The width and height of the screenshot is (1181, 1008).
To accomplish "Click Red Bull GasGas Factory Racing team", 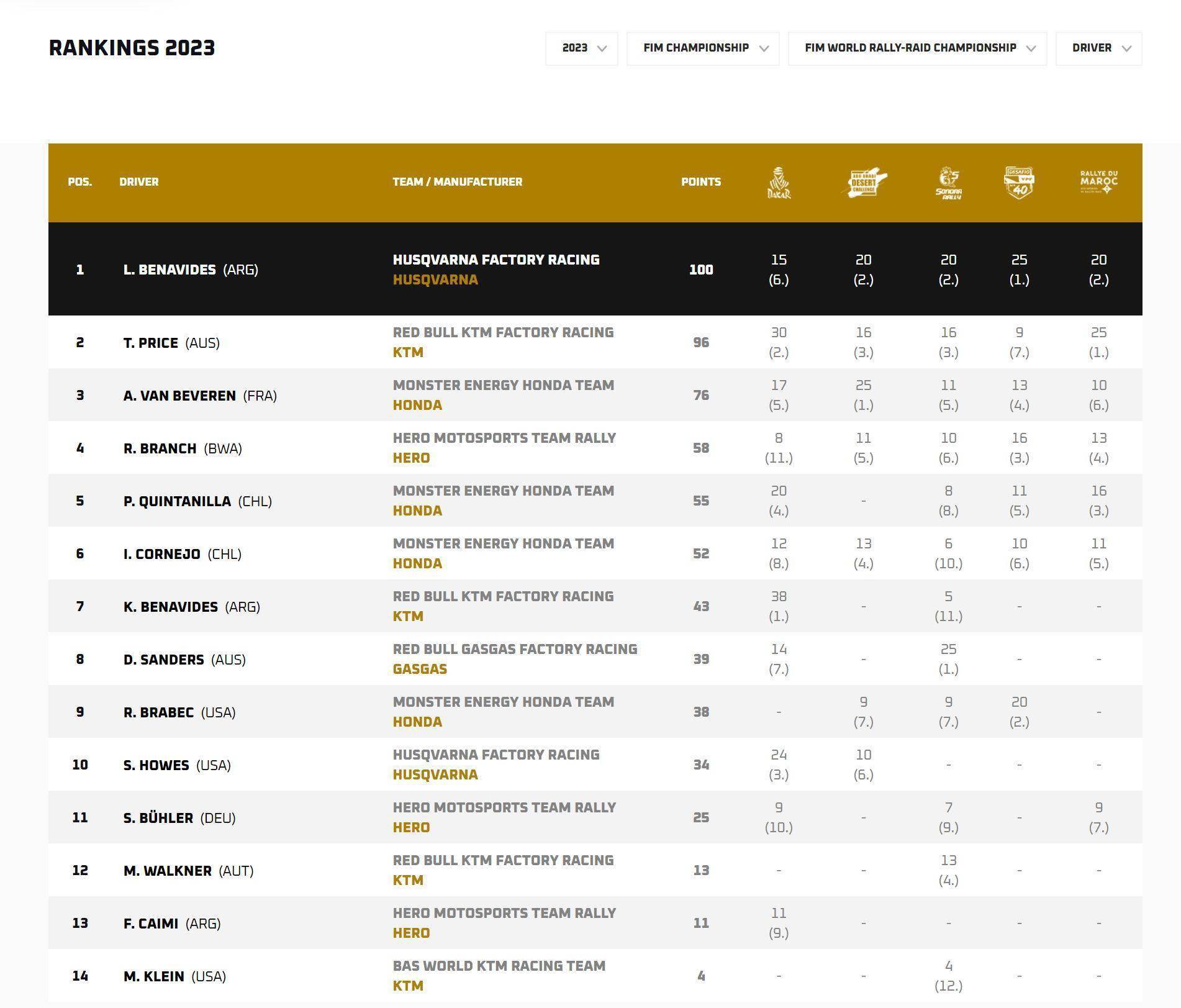I will point(515,649).
